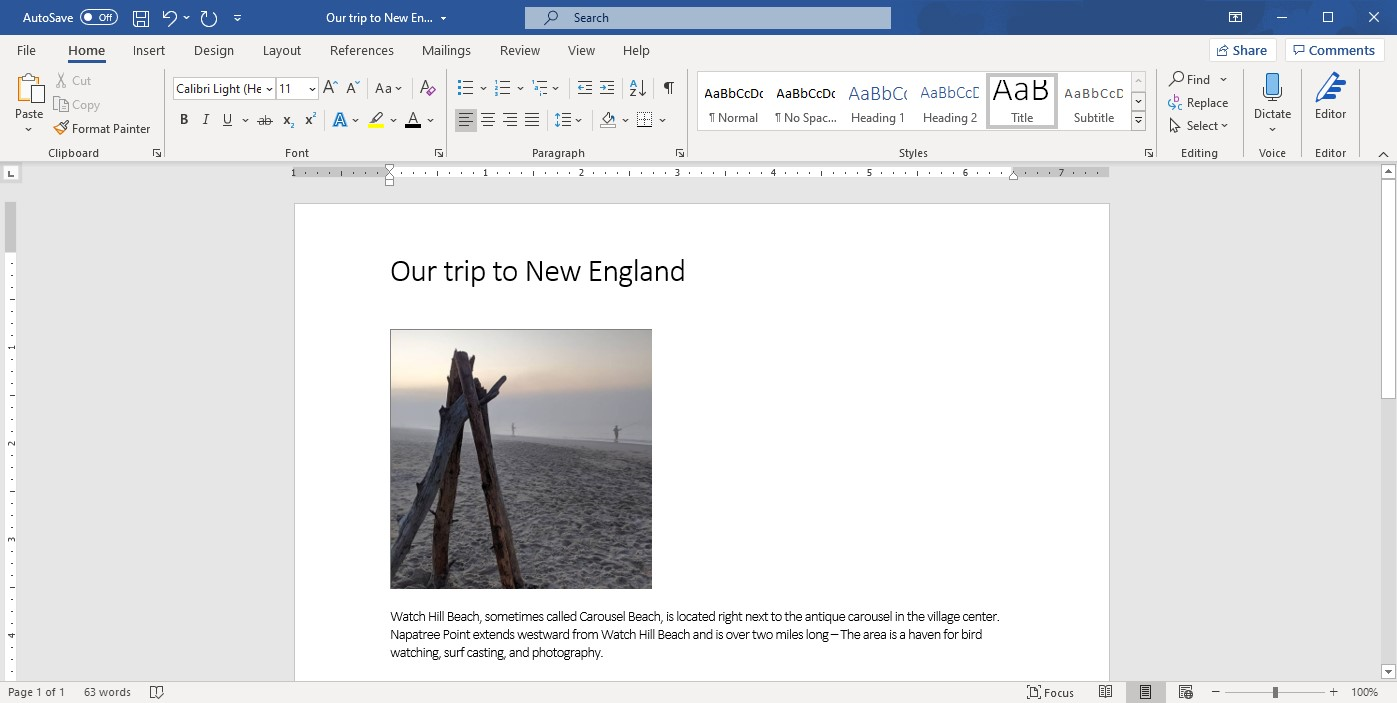
Task: Open Customize Quick Access Toolbar dropdown
Action: (x=237, y=18)
